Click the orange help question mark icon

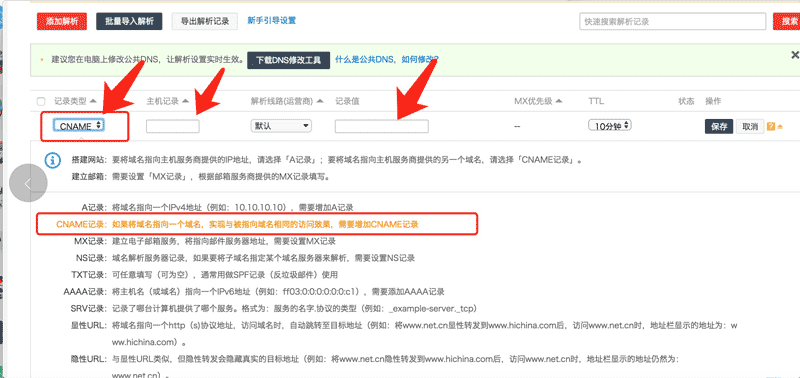(770, 127)
